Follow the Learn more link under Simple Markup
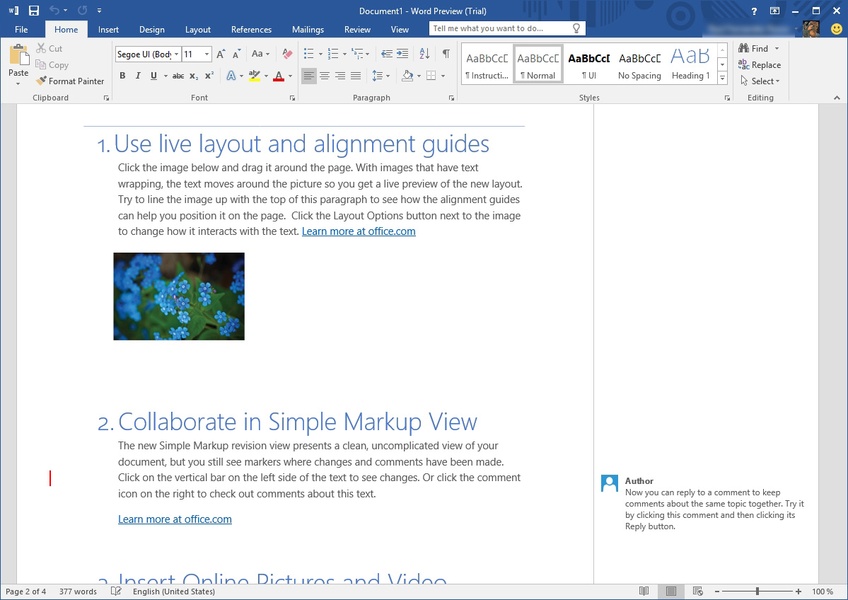 point(175,519)
